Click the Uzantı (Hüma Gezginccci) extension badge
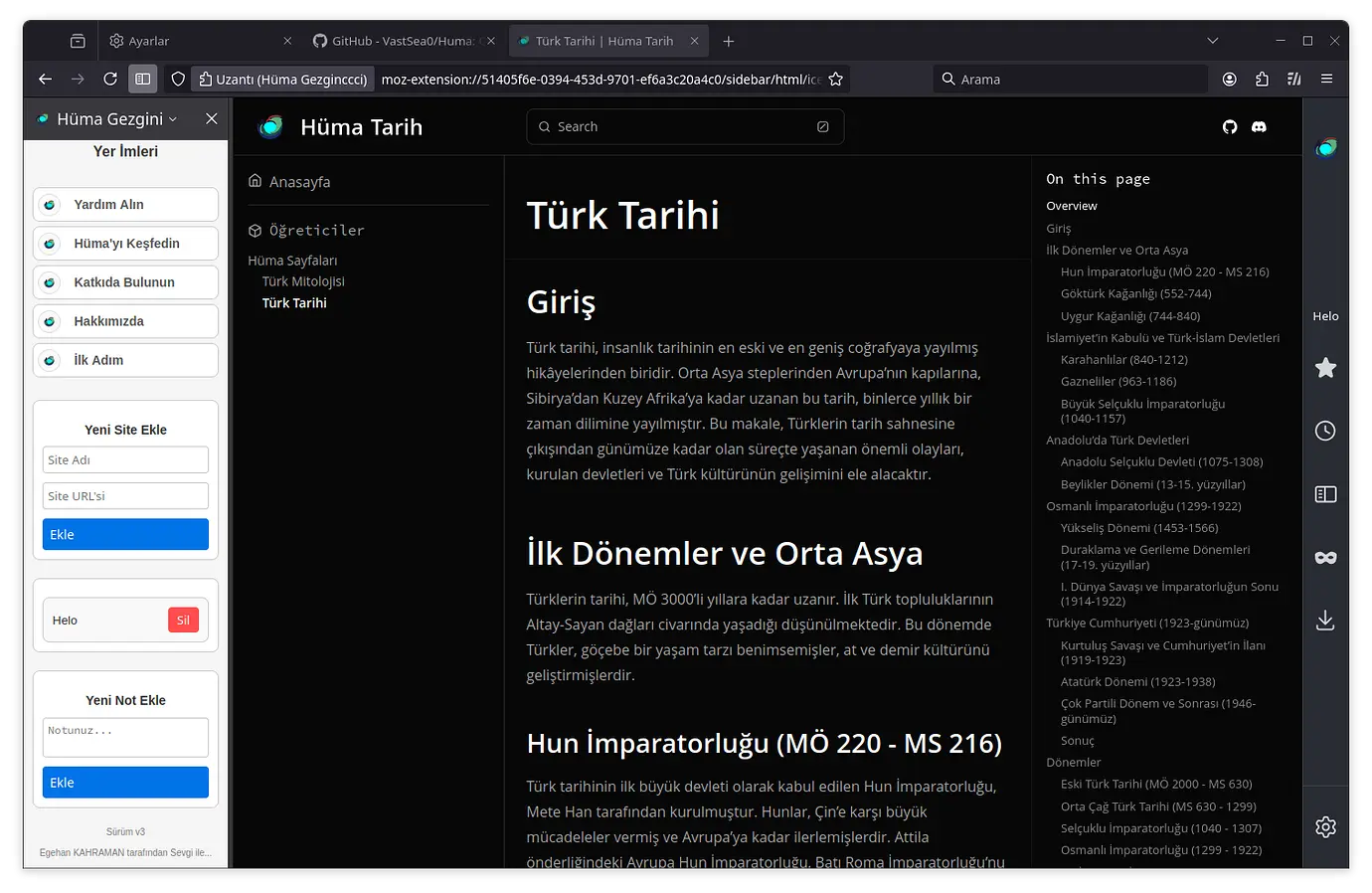Screen dimensions: 1372x893 pyautogui.click(x=283, y=79)
